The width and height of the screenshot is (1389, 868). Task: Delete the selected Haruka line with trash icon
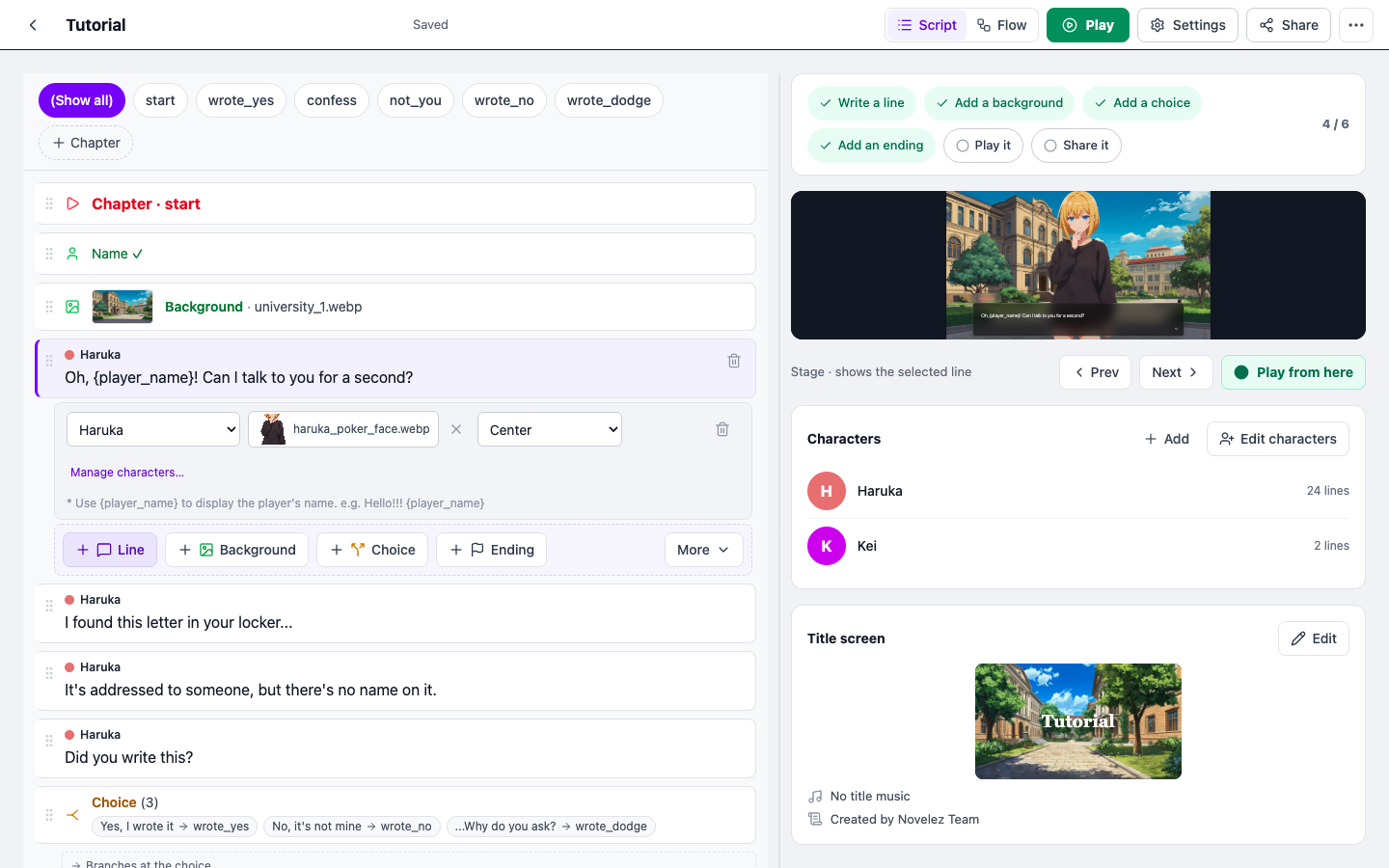click(x=734, y=361)
